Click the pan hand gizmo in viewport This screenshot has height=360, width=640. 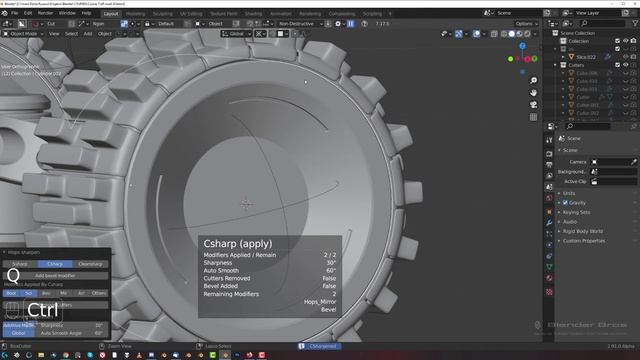[x=533, y=93]
